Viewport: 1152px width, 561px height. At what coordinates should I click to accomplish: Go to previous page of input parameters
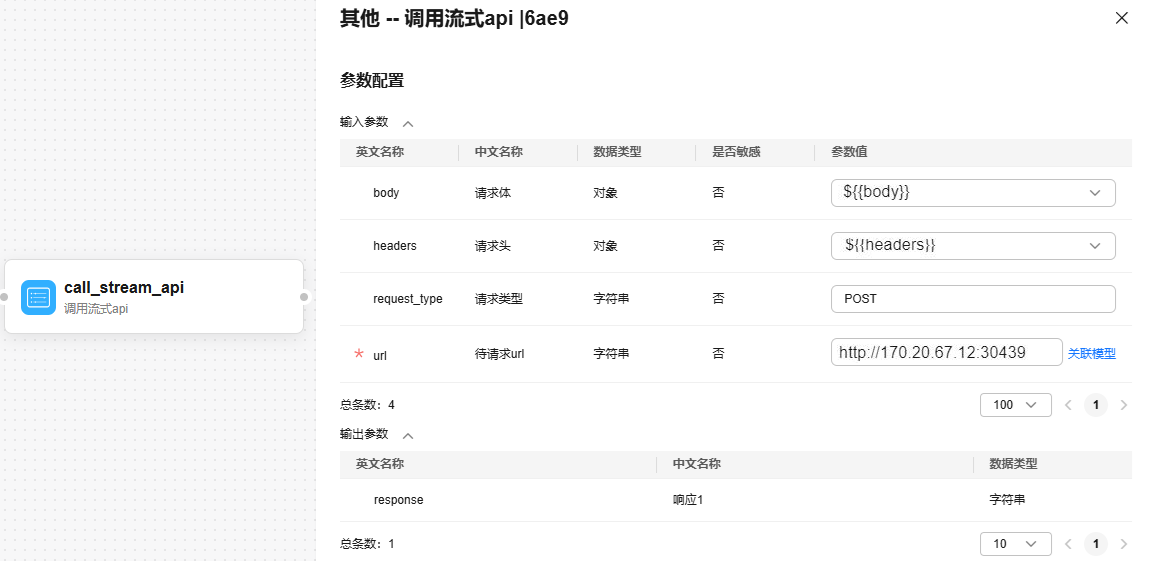(1068, 405)
